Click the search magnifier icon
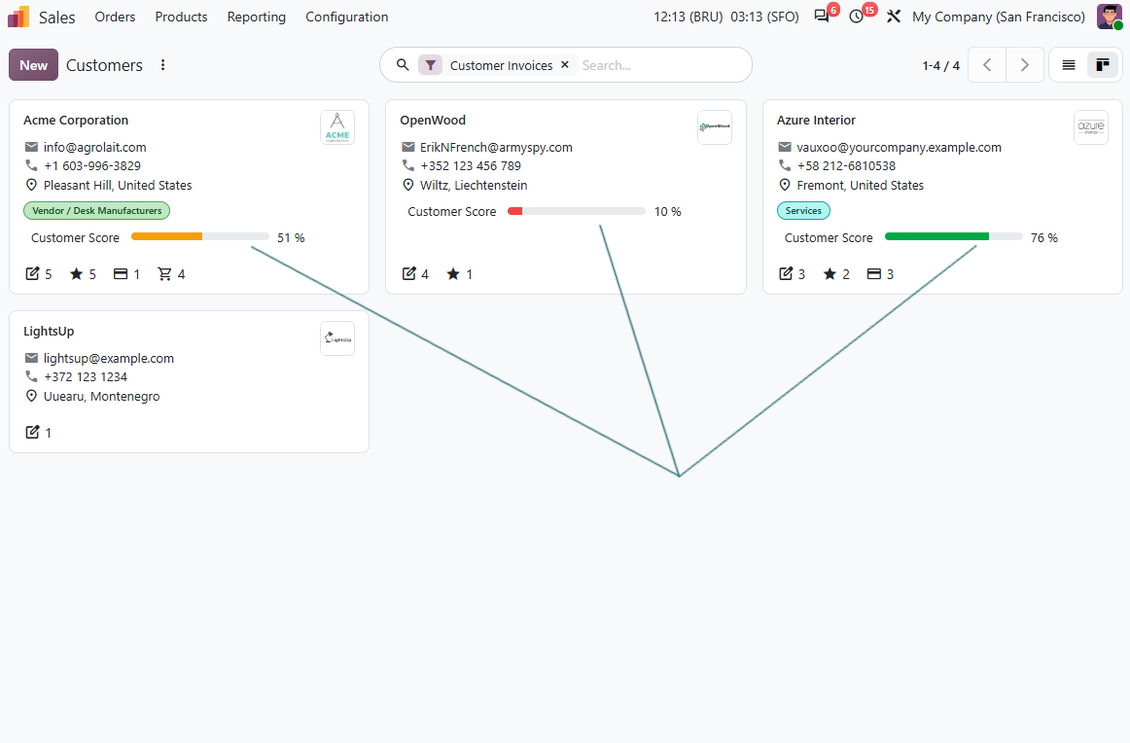The width and height of the screenshot is (1130, 743). point(403,65)
